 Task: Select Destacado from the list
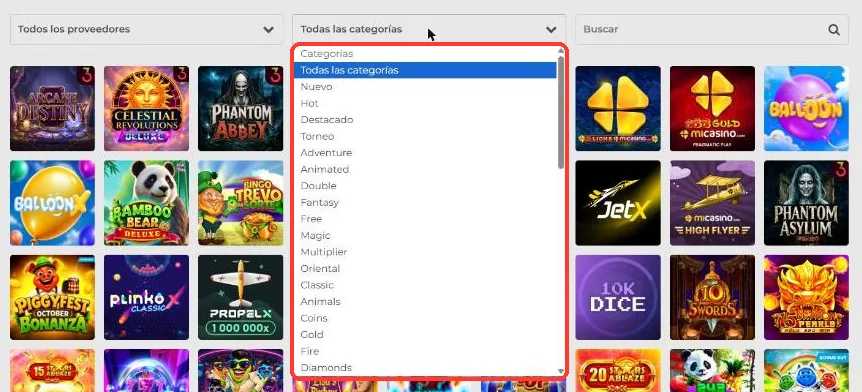[425, 120]
